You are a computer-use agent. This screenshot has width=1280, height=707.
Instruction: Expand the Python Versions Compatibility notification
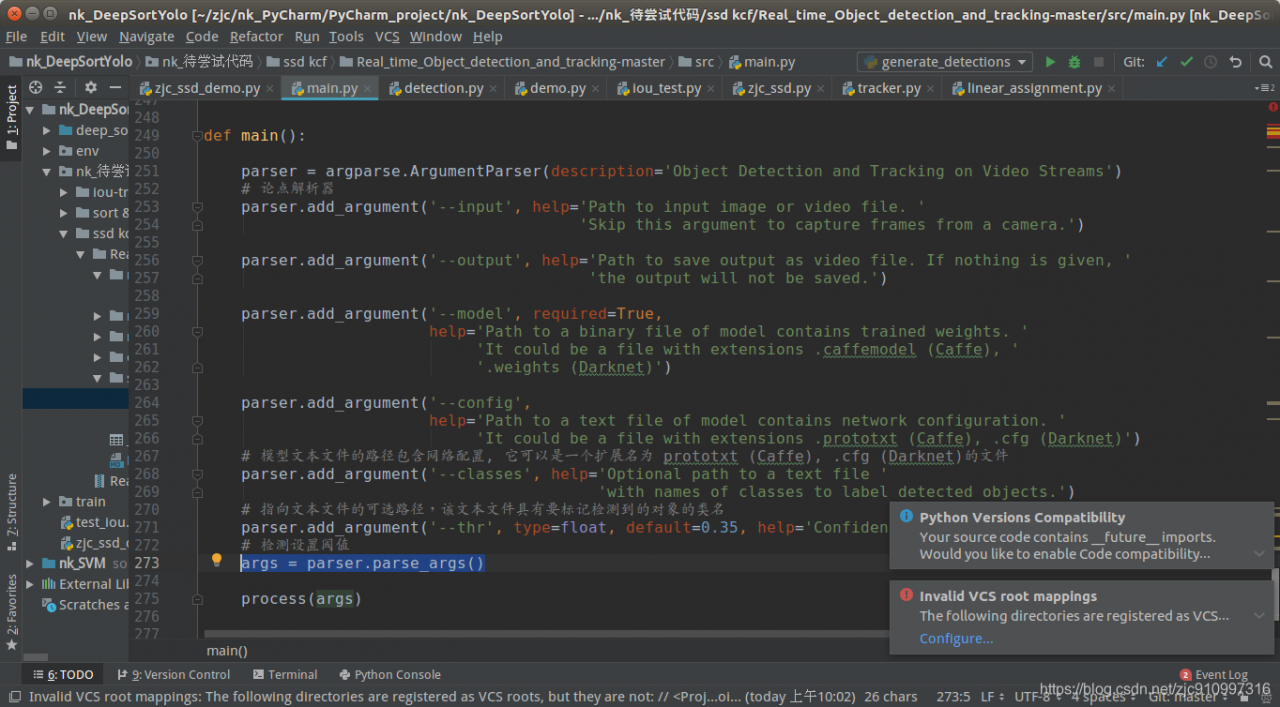(x=1259, y=554)
